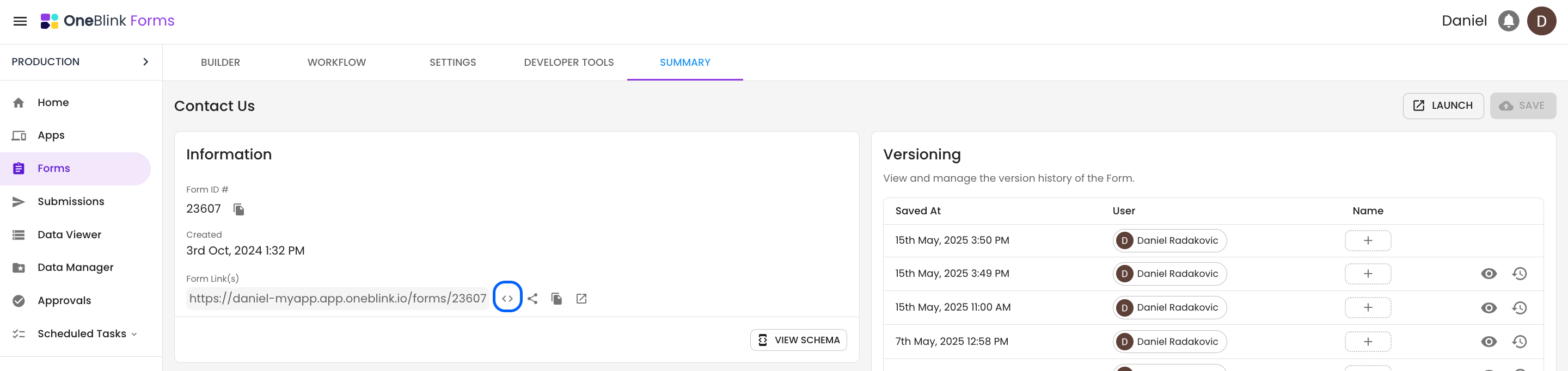Switch to the SETTINGS tab
Image resolution: width=1568 pixels, height=371 pixels.
(453, 63)
